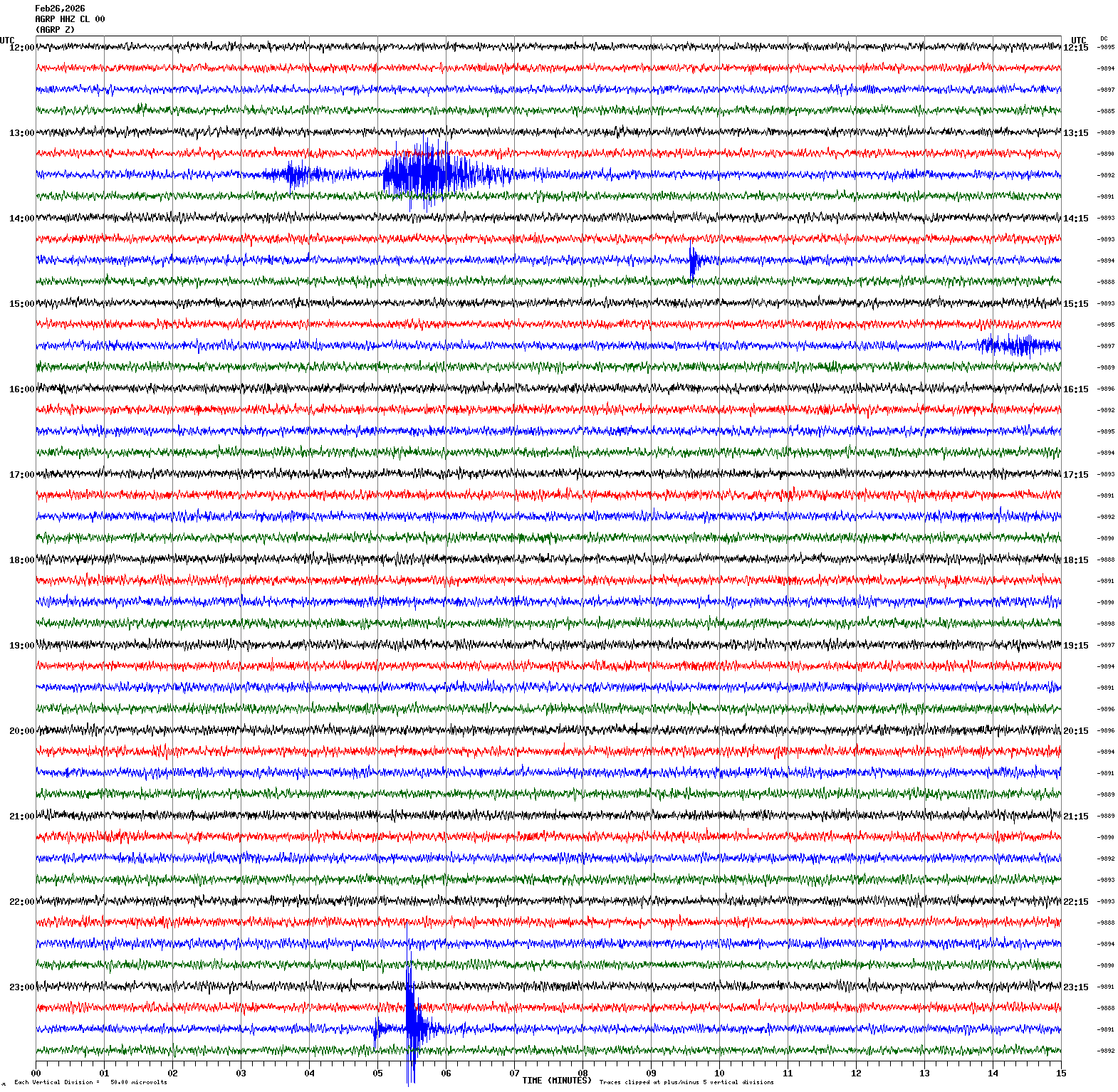Screen dimensions: 1118x1092
Task: Select the 23:00 hour label on the left
Action: click(x=21, y=987)
